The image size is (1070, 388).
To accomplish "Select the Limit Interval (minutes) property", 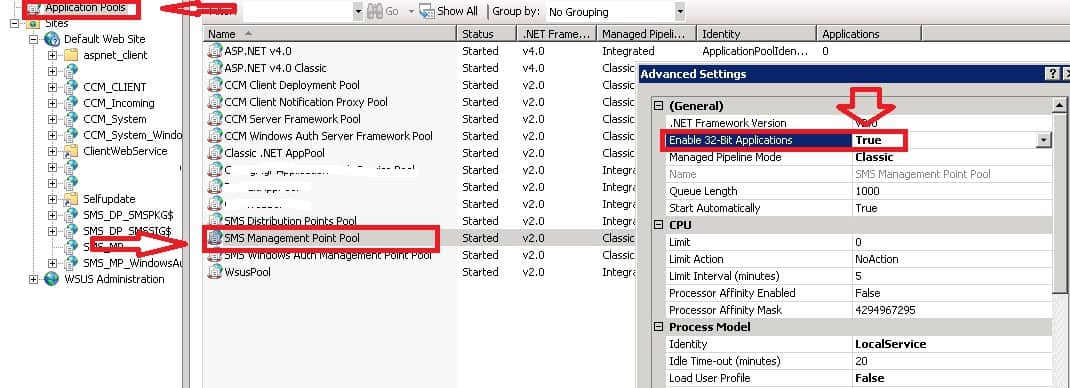I will [x=724, y=276].
